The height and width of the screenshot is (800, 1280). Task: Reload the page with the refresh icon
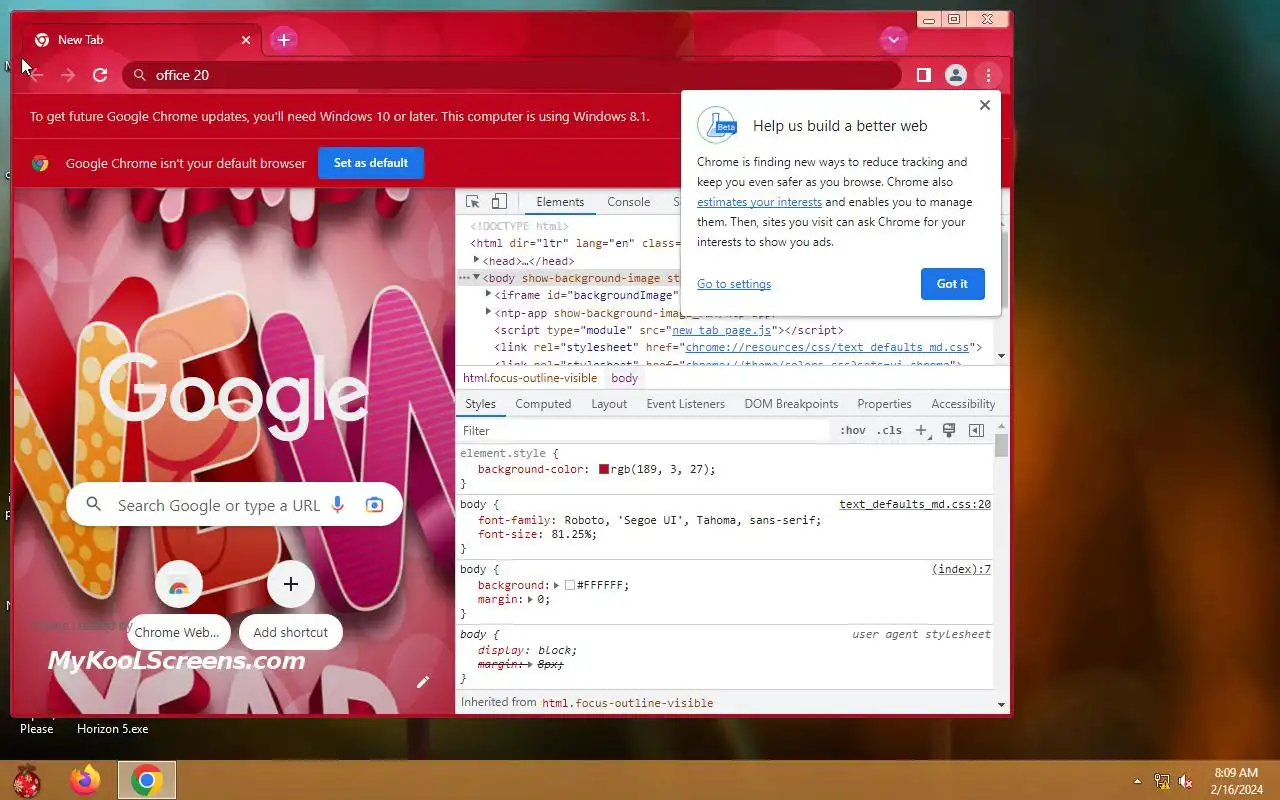100,75
